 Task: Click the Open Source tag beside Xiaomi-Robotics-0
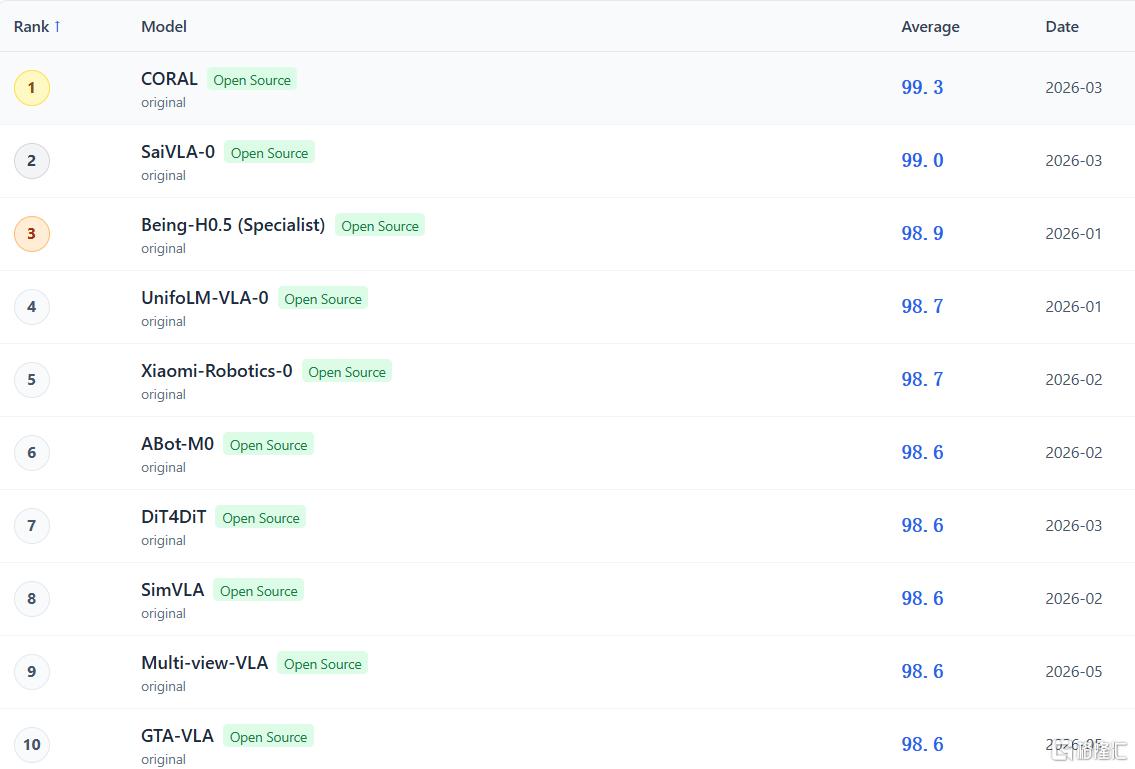click(347, 372)
